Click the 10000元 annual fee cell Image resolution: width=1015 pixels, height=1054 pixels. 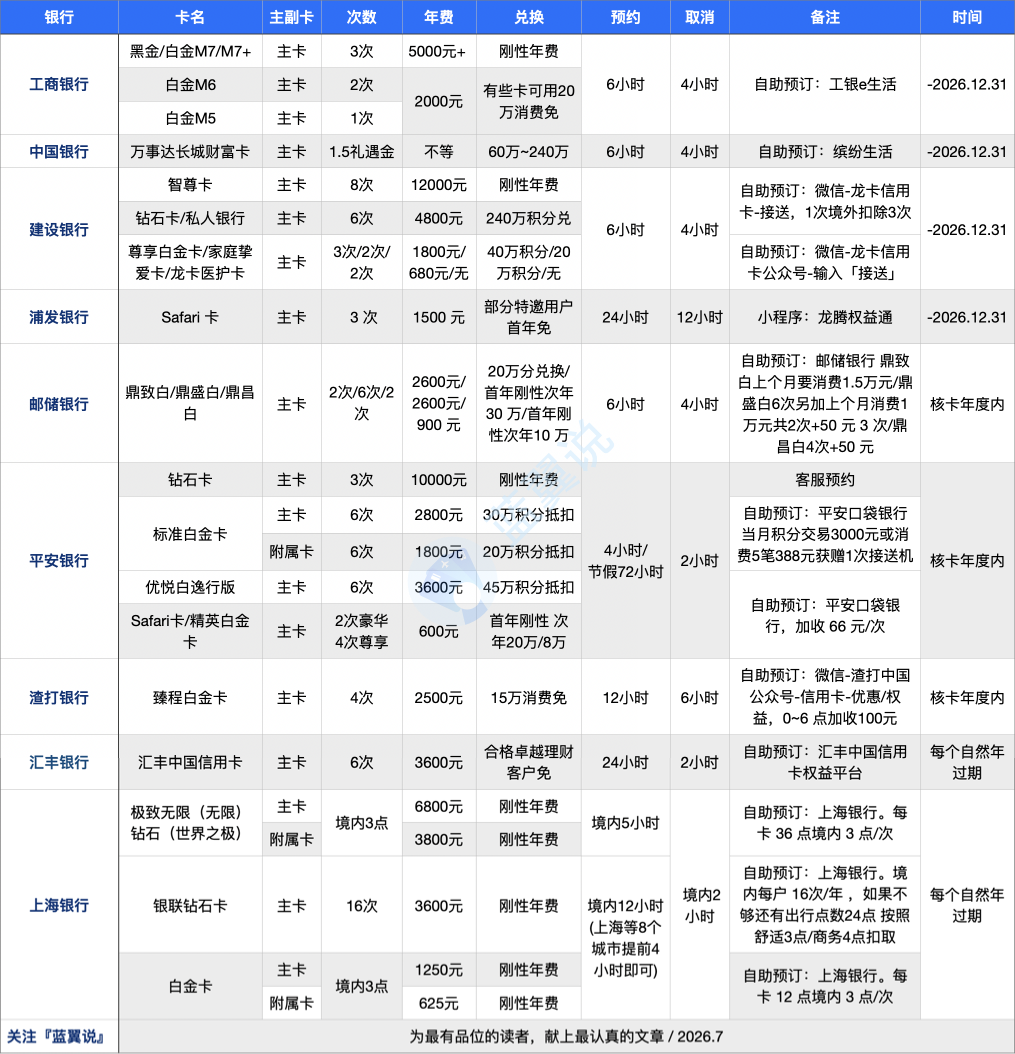point(439,480)
